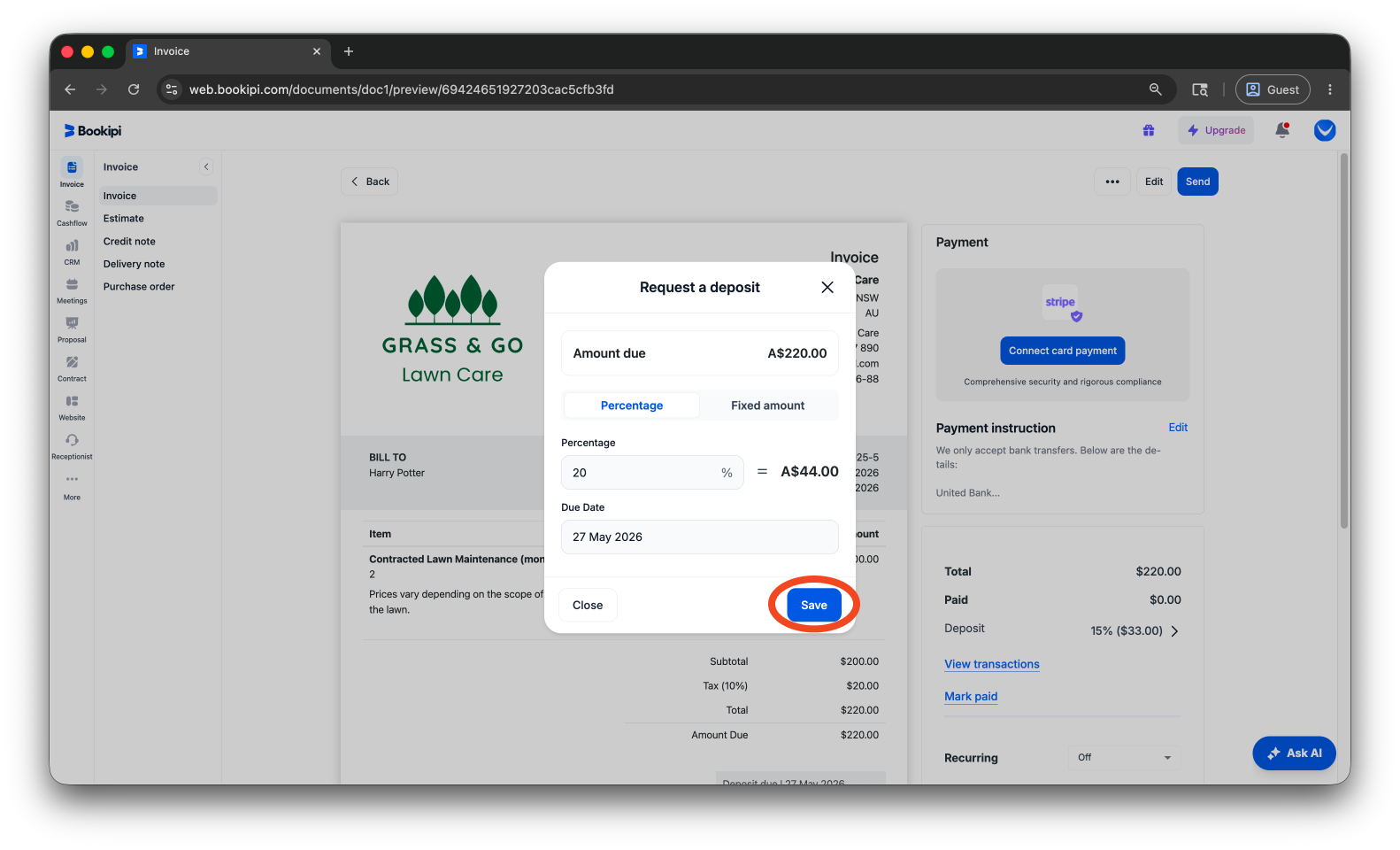Open the More sidebar menu
The height and width of the screenshot is (850, 1400).
(72, 486)
